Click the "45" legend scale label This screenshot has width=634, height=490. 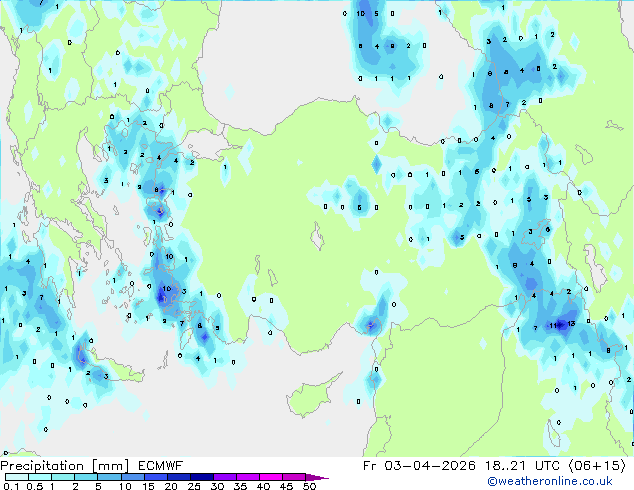(286, 486)
